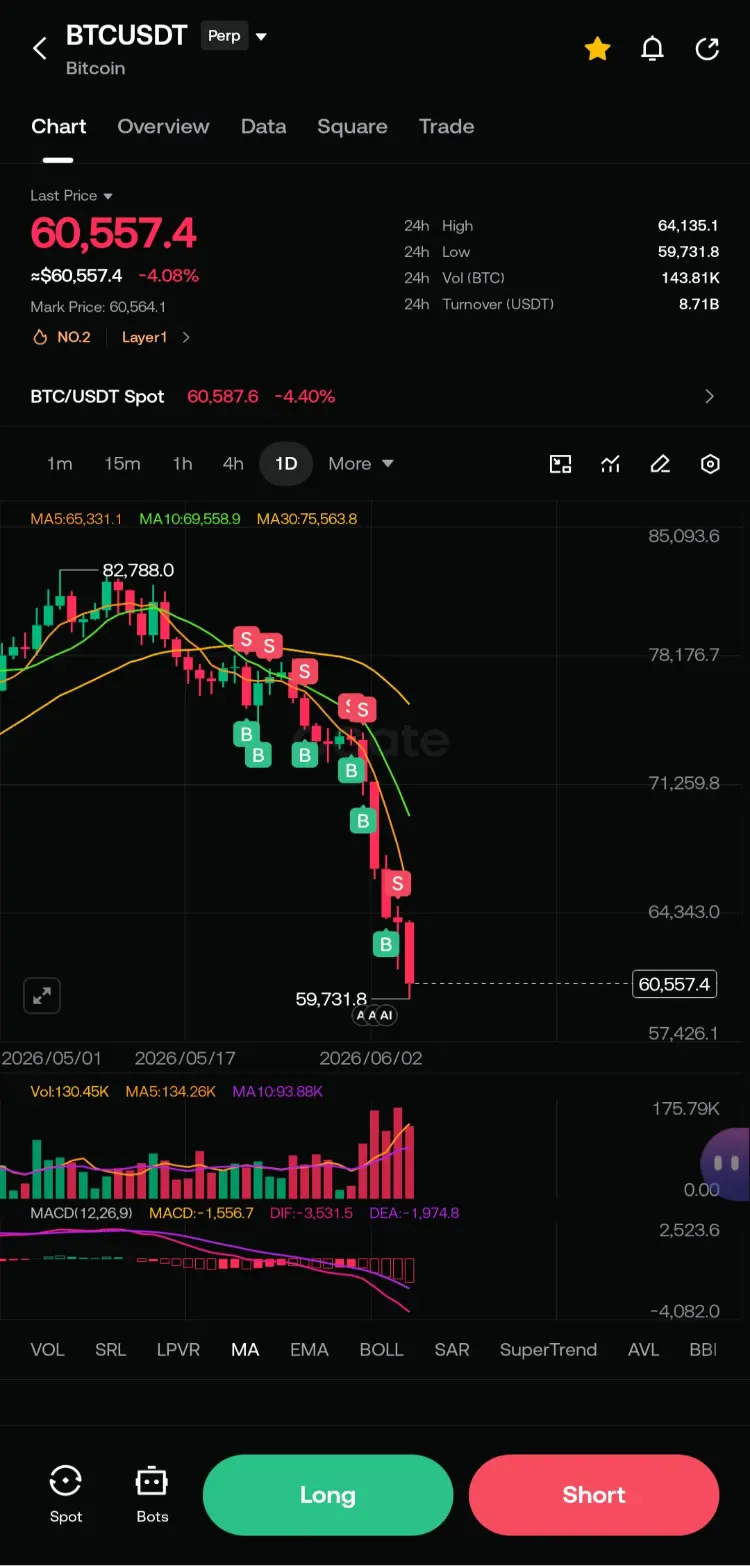Switch to the Trade tab
Viewport: 750px width, 1566px height.
pos(446,126)
